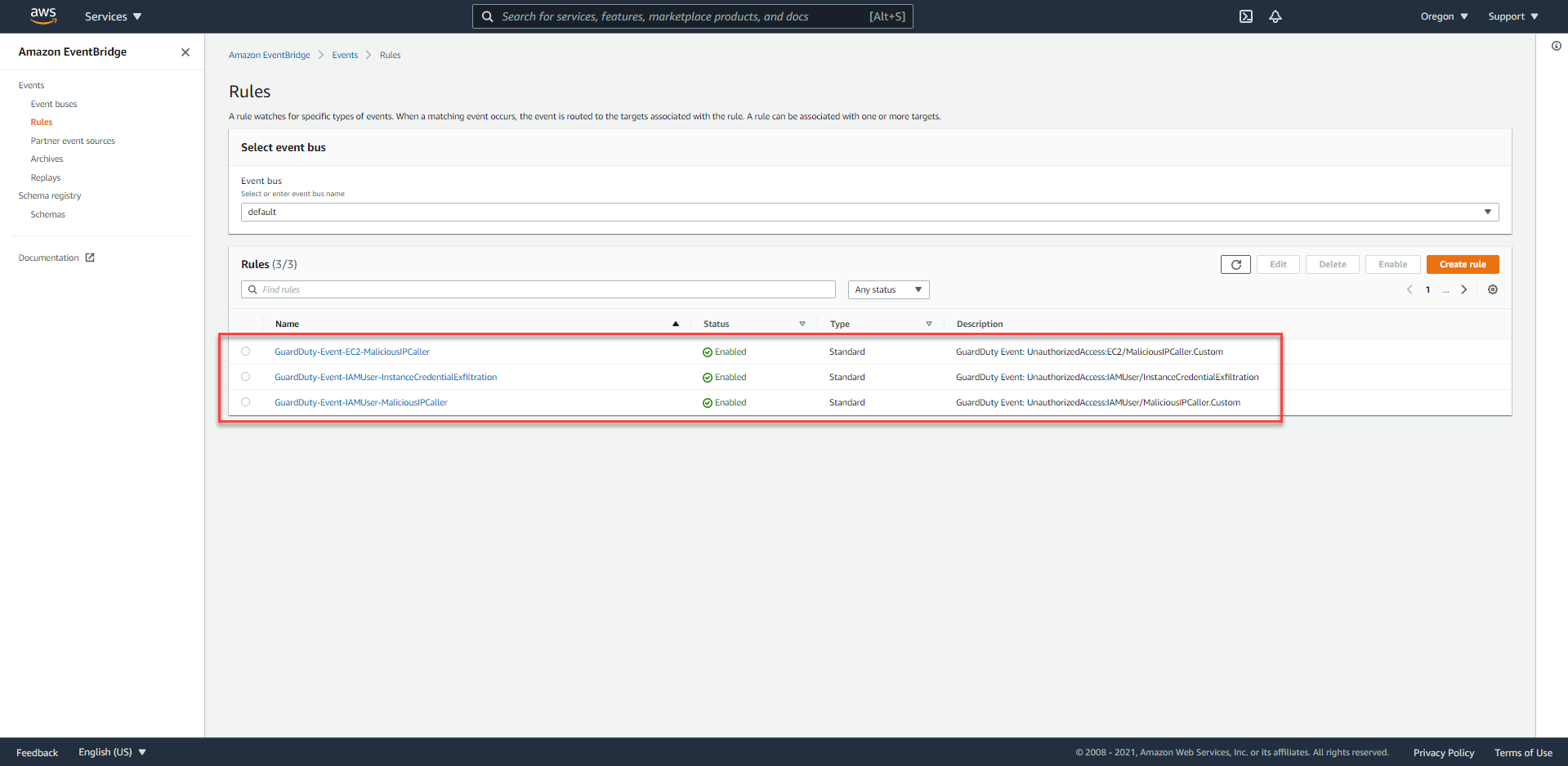This screenshot has width=1568, height=766.
Task: Click the Enable button
Action: pos(1392,264)
